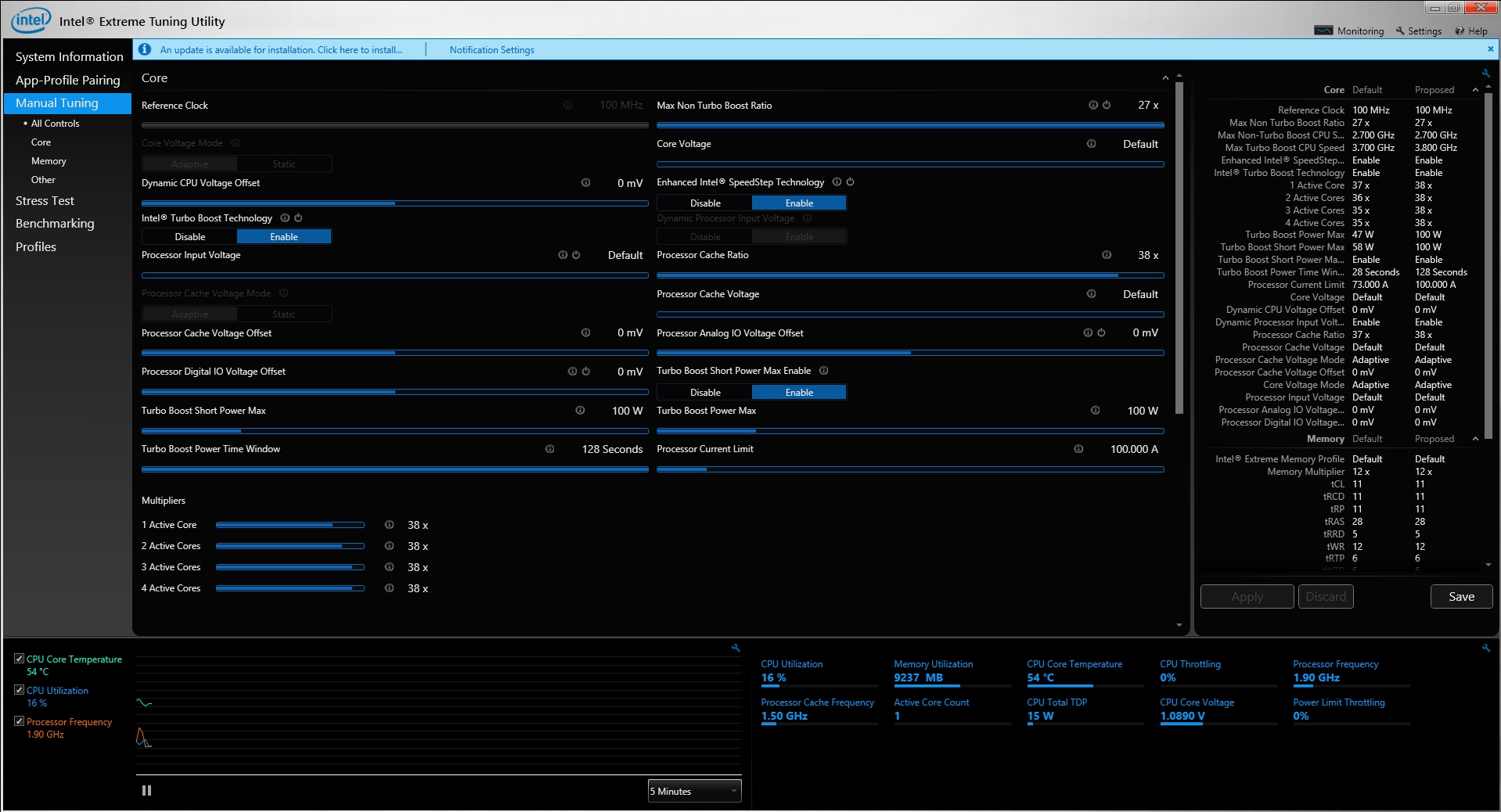This screenshot has height=812, width=1501.
Task: Open Monitoring from top bar
Action: point(1349,31)
